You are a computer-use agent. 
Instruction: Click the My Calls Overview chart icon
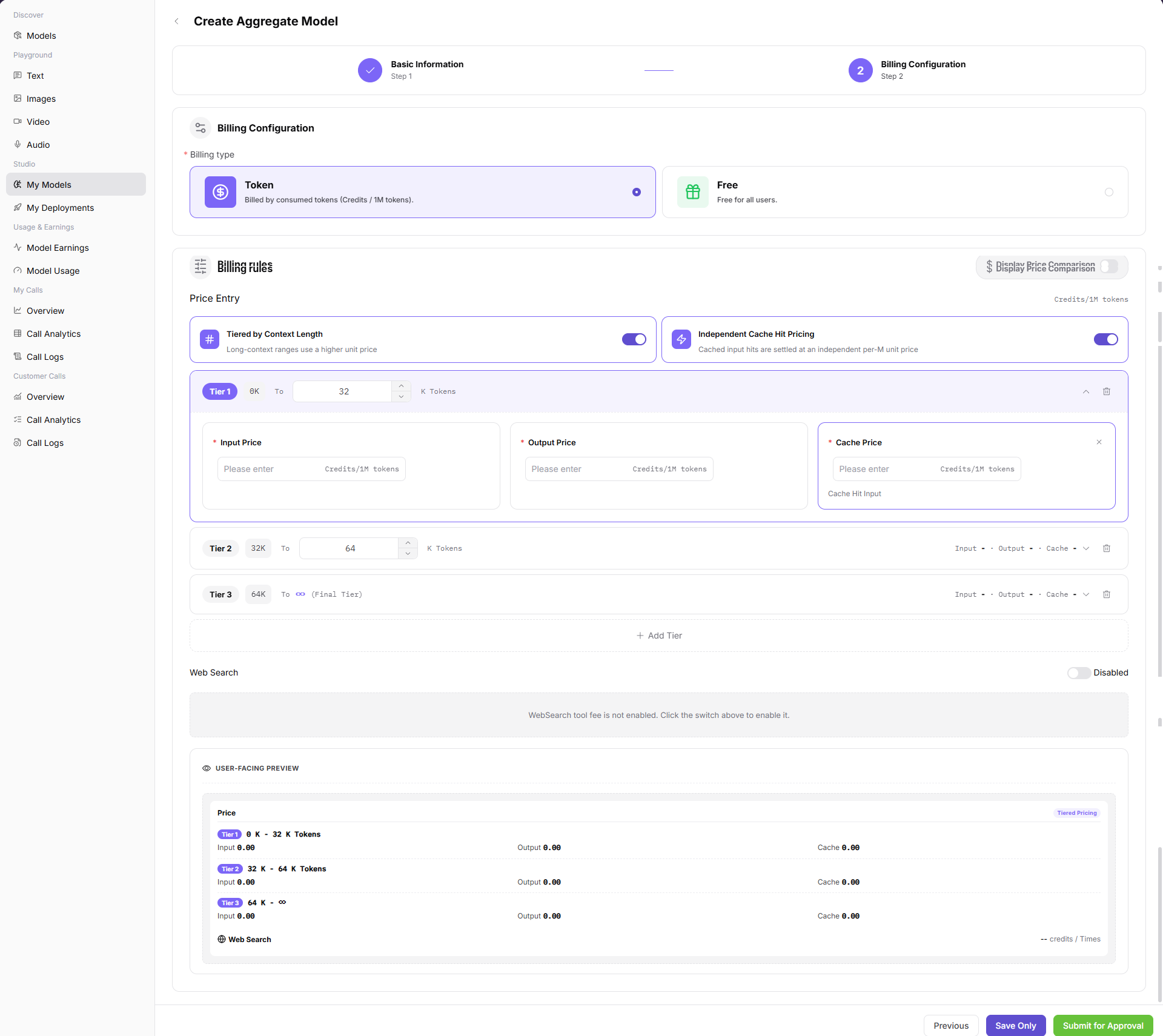[x=18, y=311]
